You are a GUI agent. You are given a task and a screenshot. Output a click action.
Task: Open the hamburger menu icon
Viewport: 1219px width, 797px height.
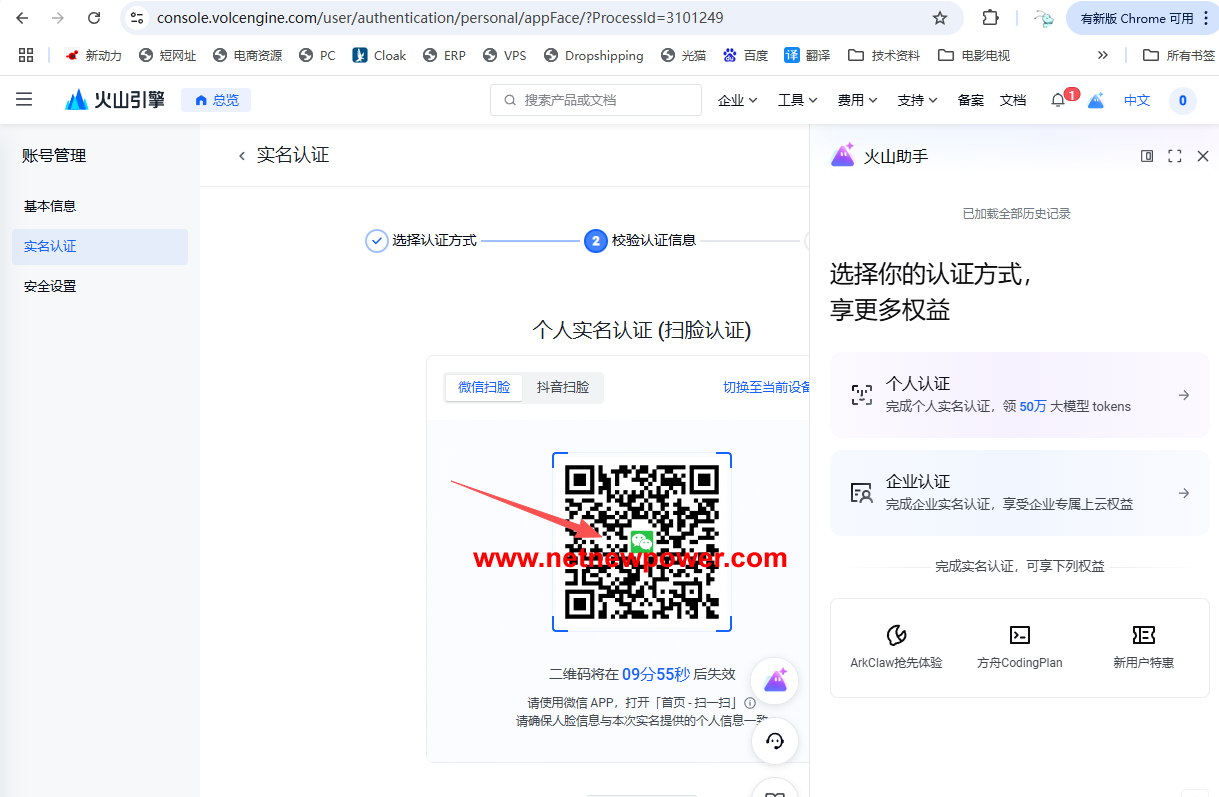pyautogui.click(x=24, y=100)
